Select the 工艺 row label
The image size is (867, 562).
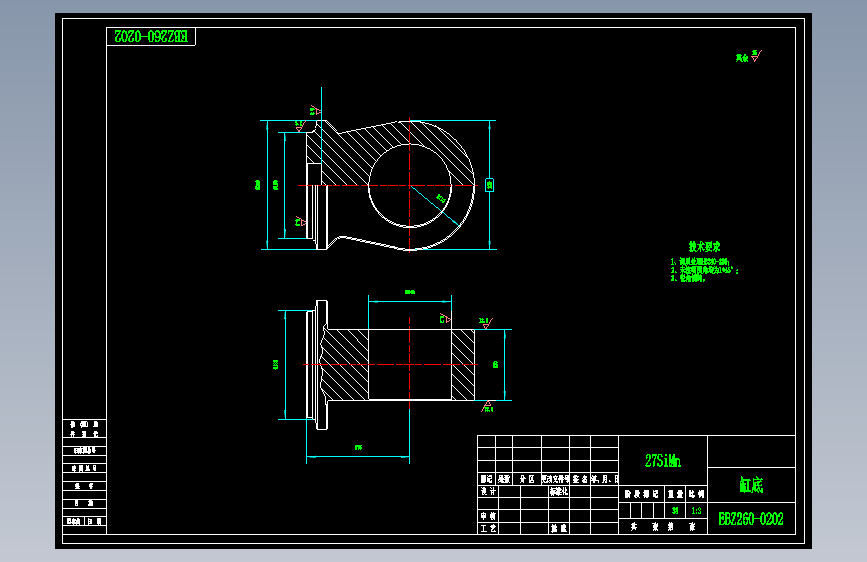pyautogui.click(x=488, y=528)
